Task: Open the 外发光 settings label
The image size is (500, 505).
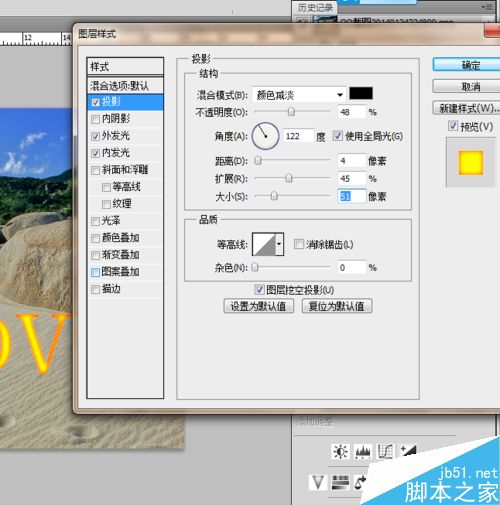Action: (x=116, y=136)
